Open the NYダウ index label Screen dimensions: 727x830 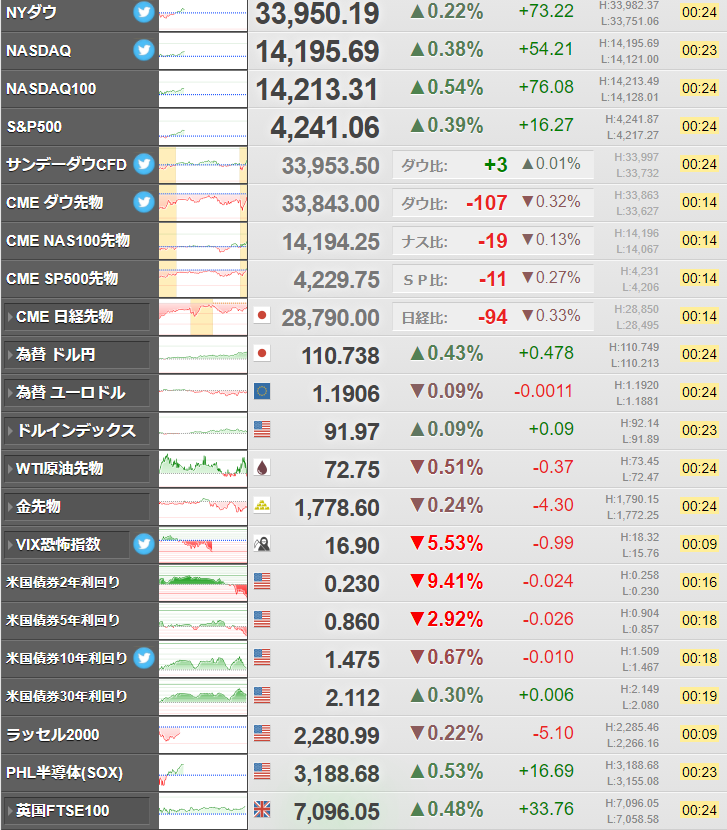(31, 12)
